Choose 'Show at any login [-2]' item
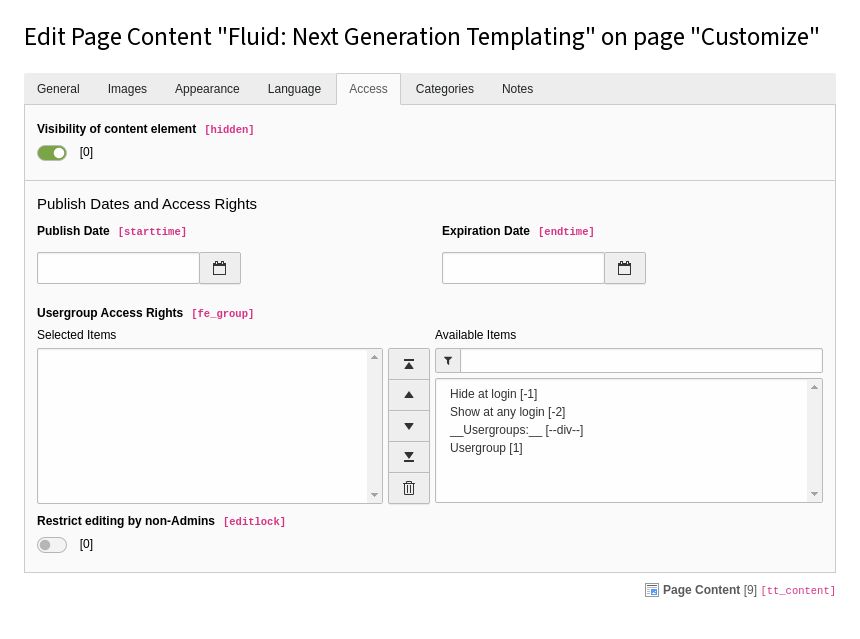The image size is (860, 639). click(x=508, y=412)
